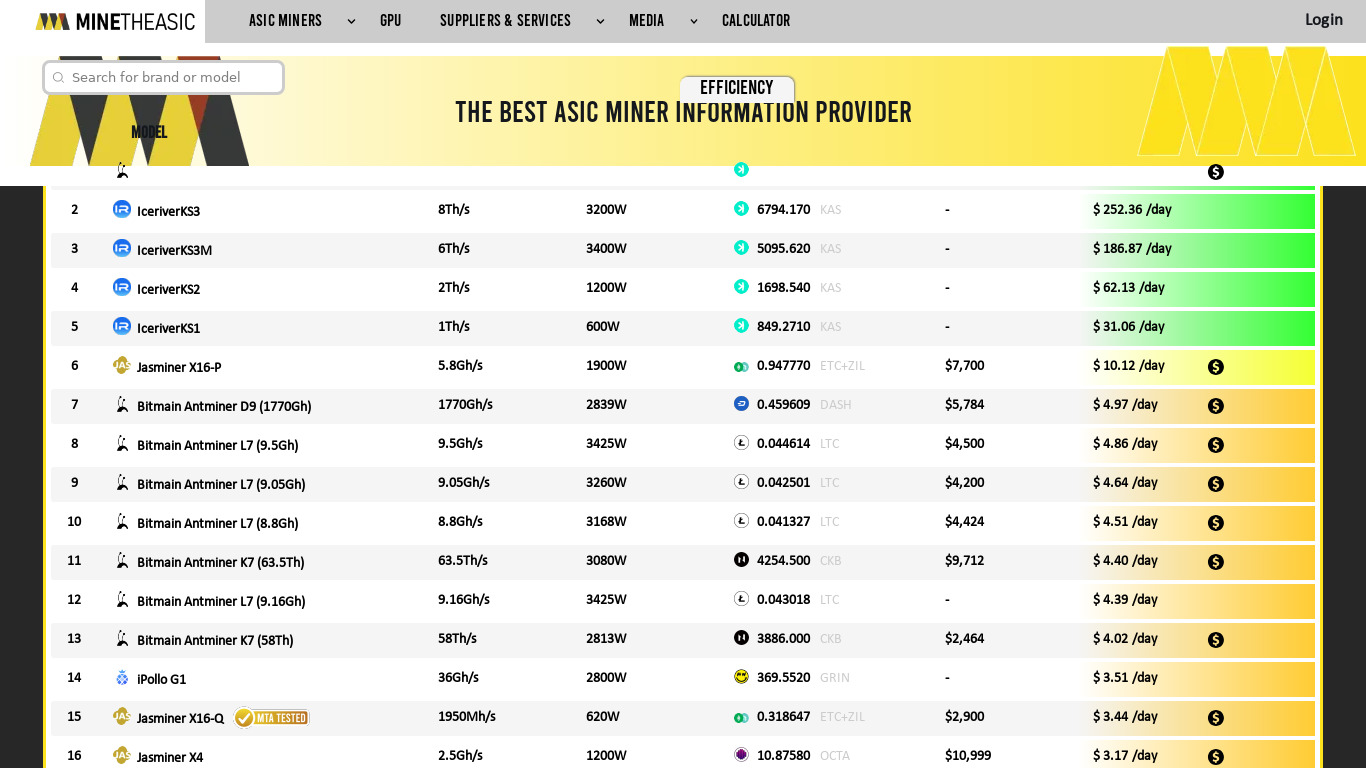Open the Calculator menu item
The height and width of the screenshot is (768, 1366).
[x=756, y=21]
